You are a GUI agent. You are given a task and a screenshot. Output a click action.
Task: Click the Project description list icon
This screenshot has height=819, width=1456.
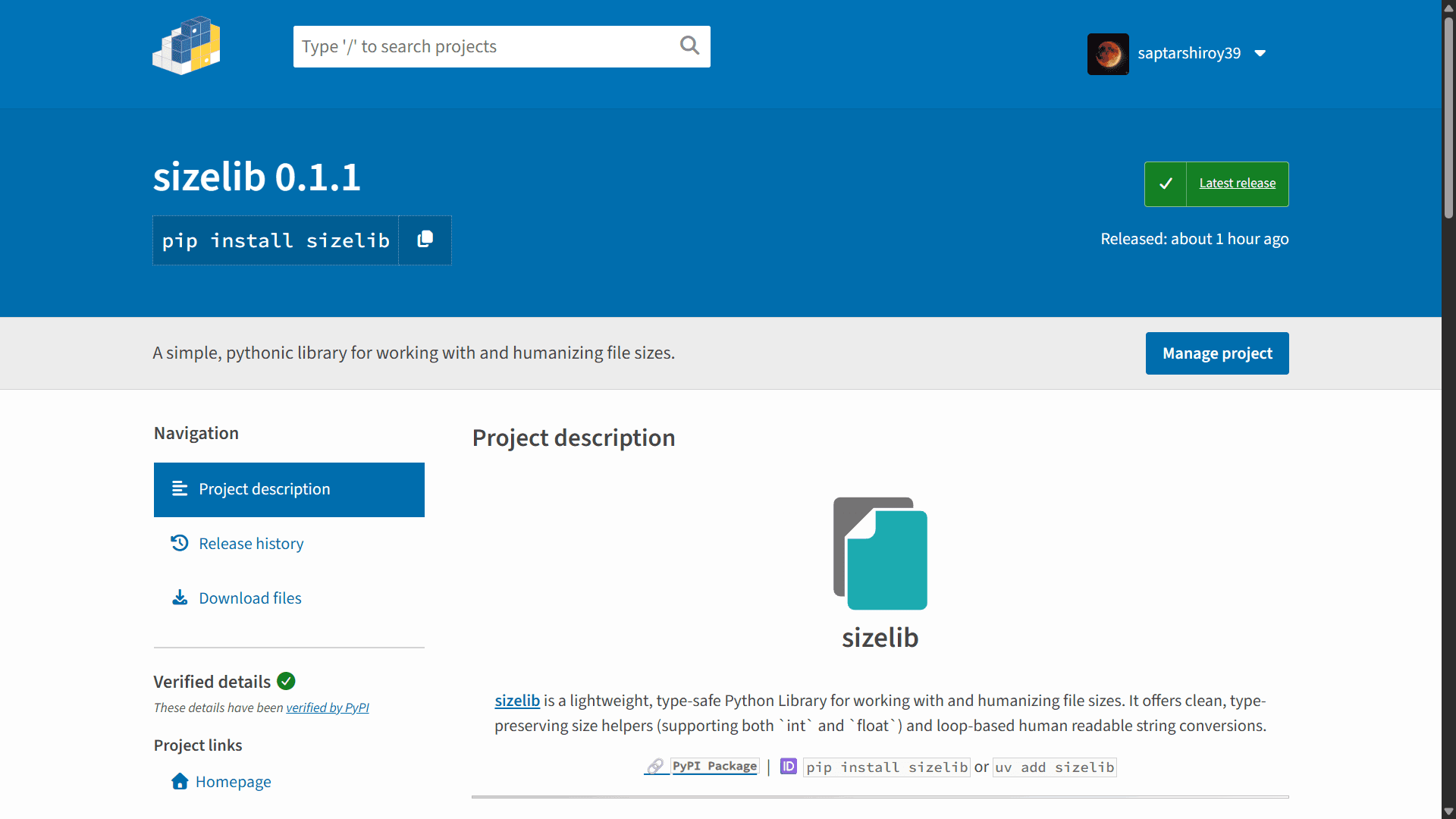click(180, 488)
